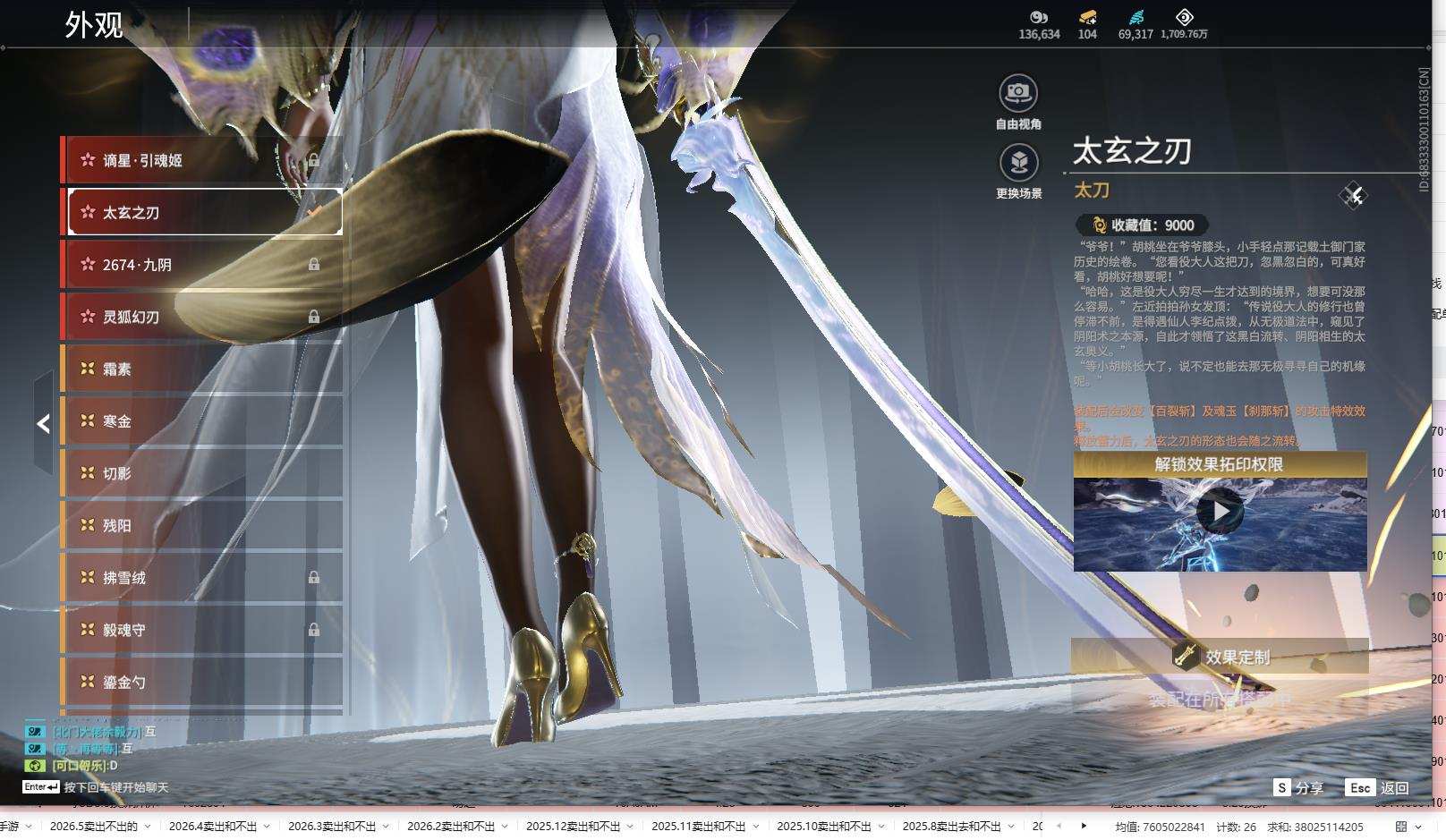Click the 136,634 coin currency icon
The height and width of the screenshot is (840, 1446).
pyautogui.click(x=1039, y=17)
